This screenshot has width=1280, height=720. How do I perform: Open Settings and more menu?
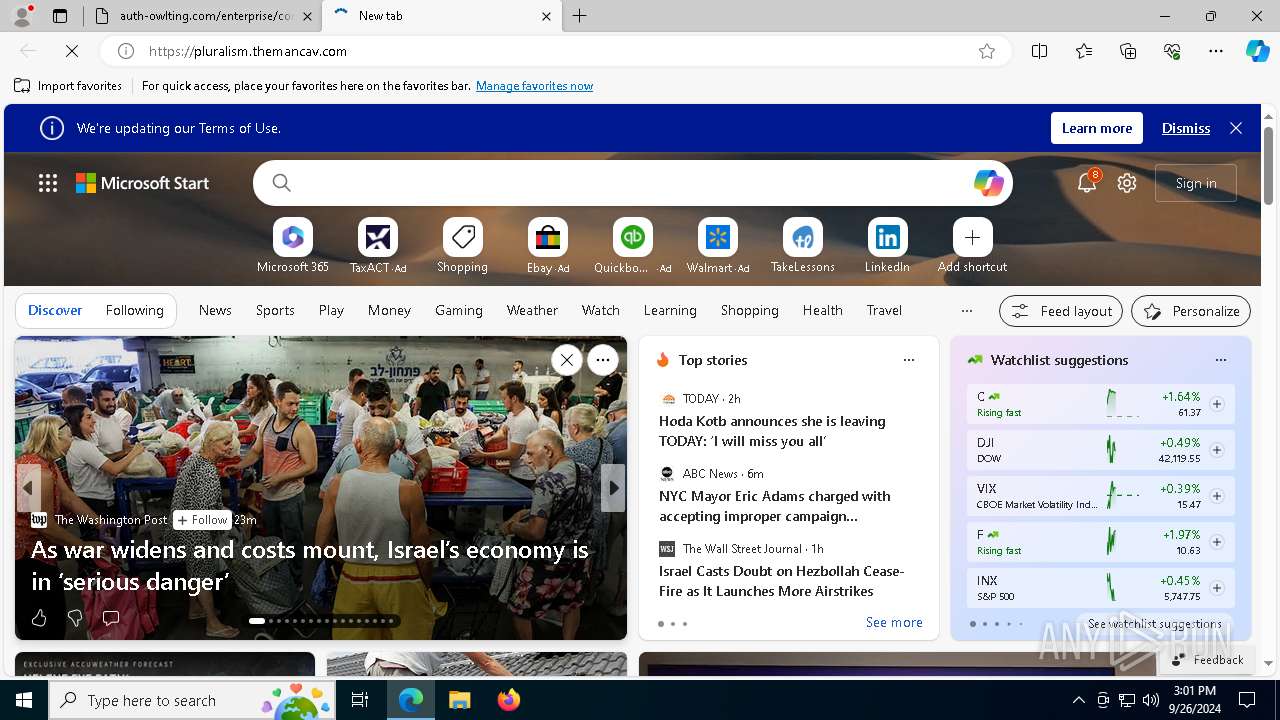tap(1216, 51)
